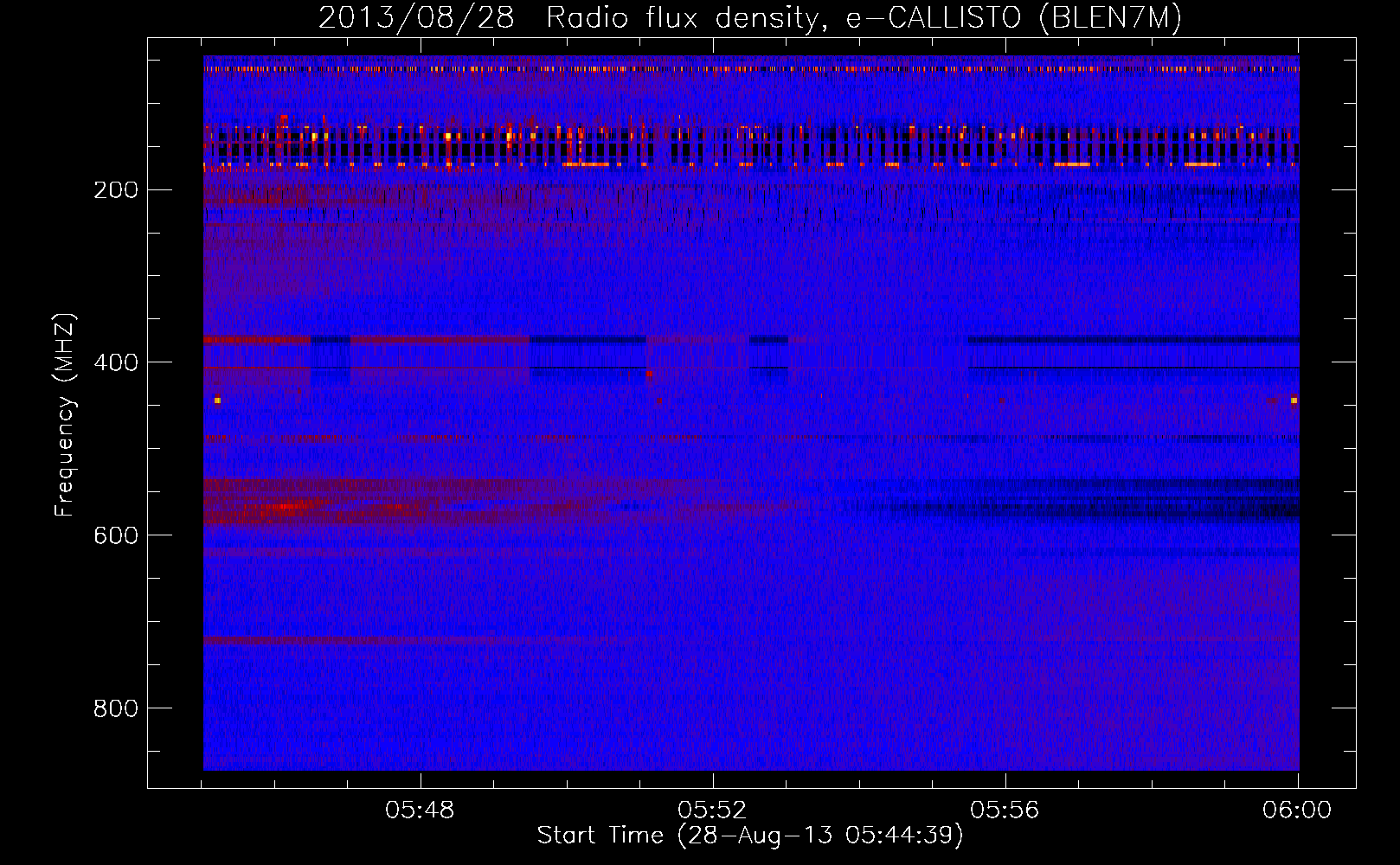Click the 800 frequency tick label
The height and width of the screenshot is (865, 1400).
point(116,708)
